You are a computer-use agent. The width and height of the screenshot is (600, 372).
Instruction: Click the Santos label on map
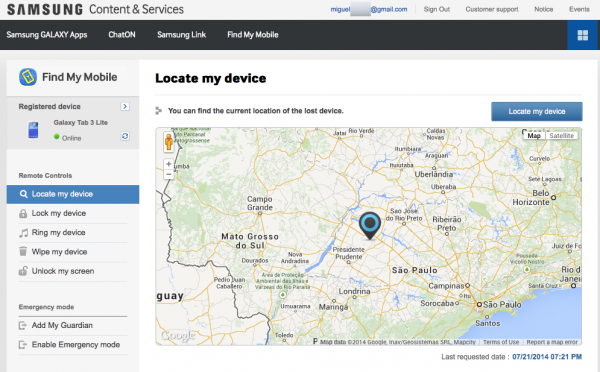[488, 323]
